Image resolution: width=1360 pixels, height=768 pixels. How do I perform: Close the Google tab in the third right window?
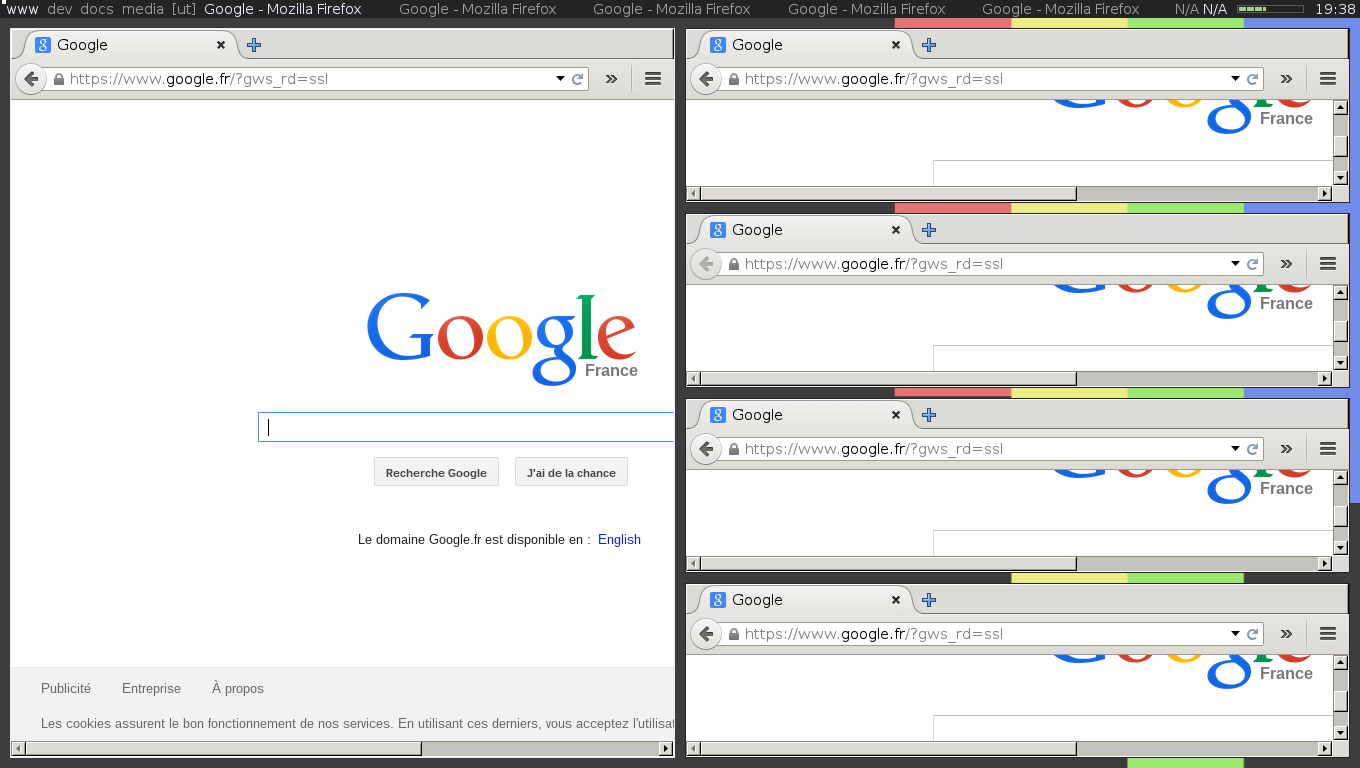(896, 415)
